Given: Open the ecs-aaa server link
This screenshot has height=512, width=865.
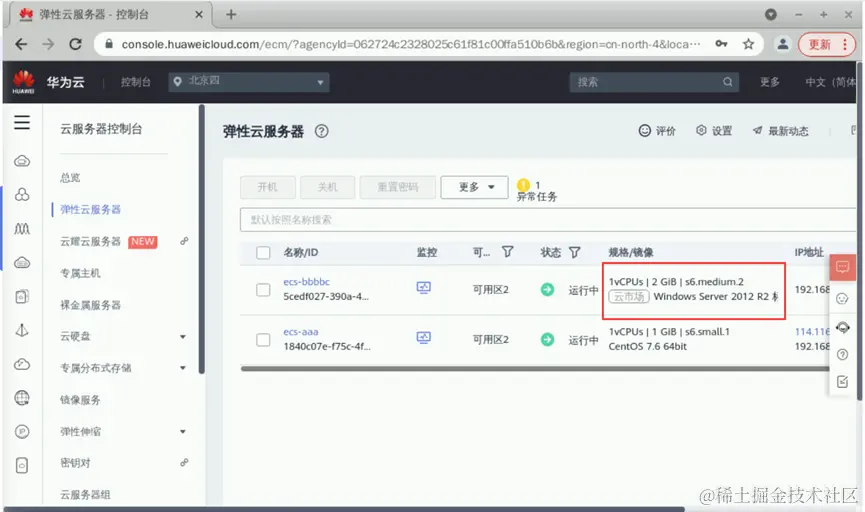Looking at the screenshot, I should tap(301, 332).
